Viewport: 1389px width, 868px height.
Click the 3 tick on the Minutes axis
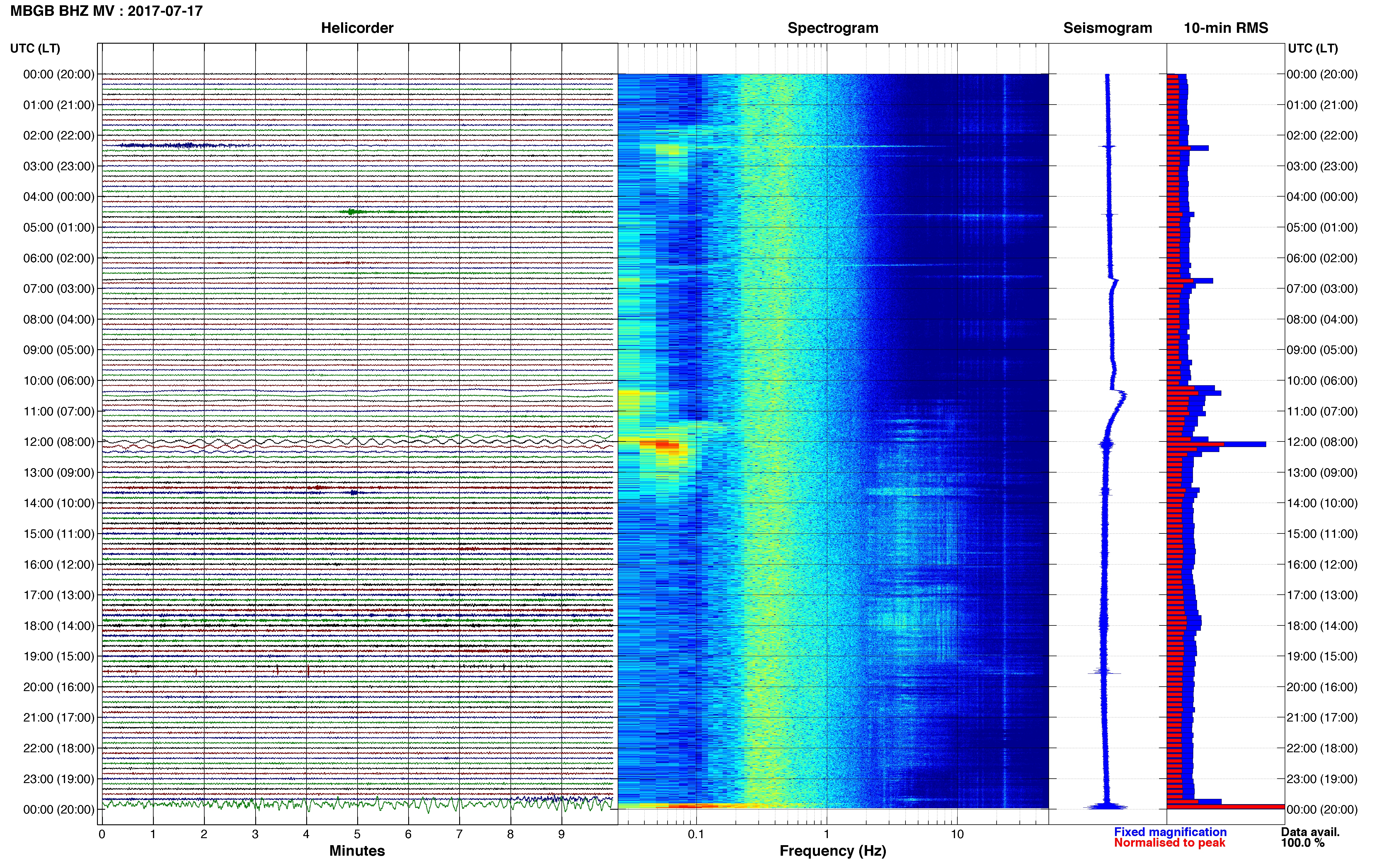point(255,834)
